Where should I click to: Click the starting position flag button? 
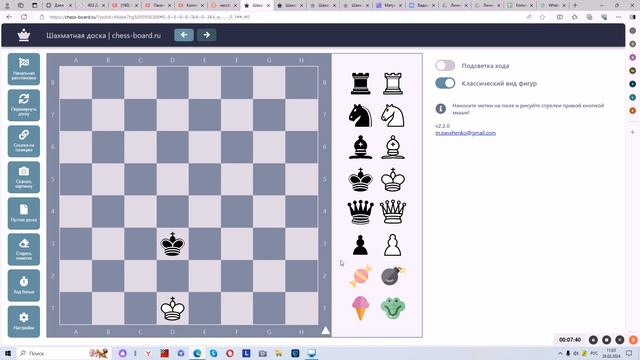(x=24, y=69)
